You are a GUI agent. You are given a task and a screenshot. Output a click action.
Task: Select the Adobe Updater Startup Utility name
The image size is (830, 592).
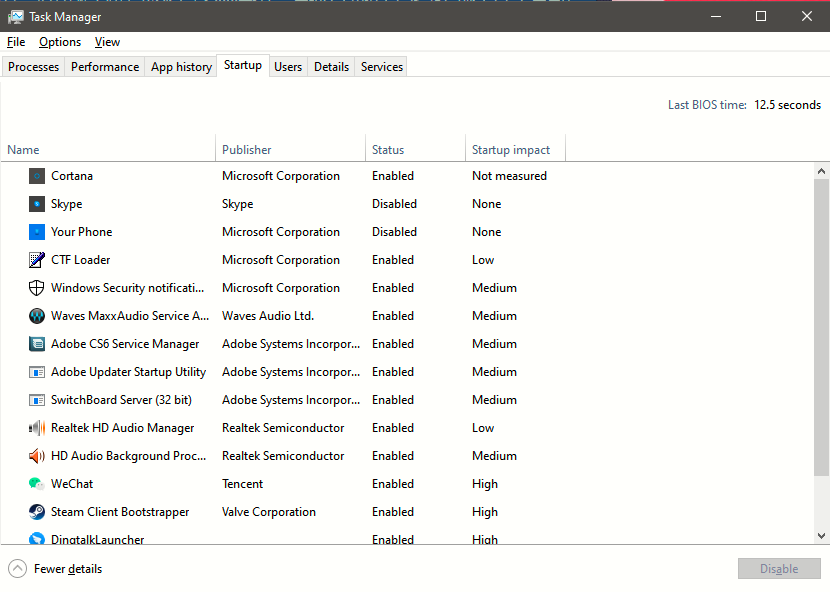tap(128, 372)
